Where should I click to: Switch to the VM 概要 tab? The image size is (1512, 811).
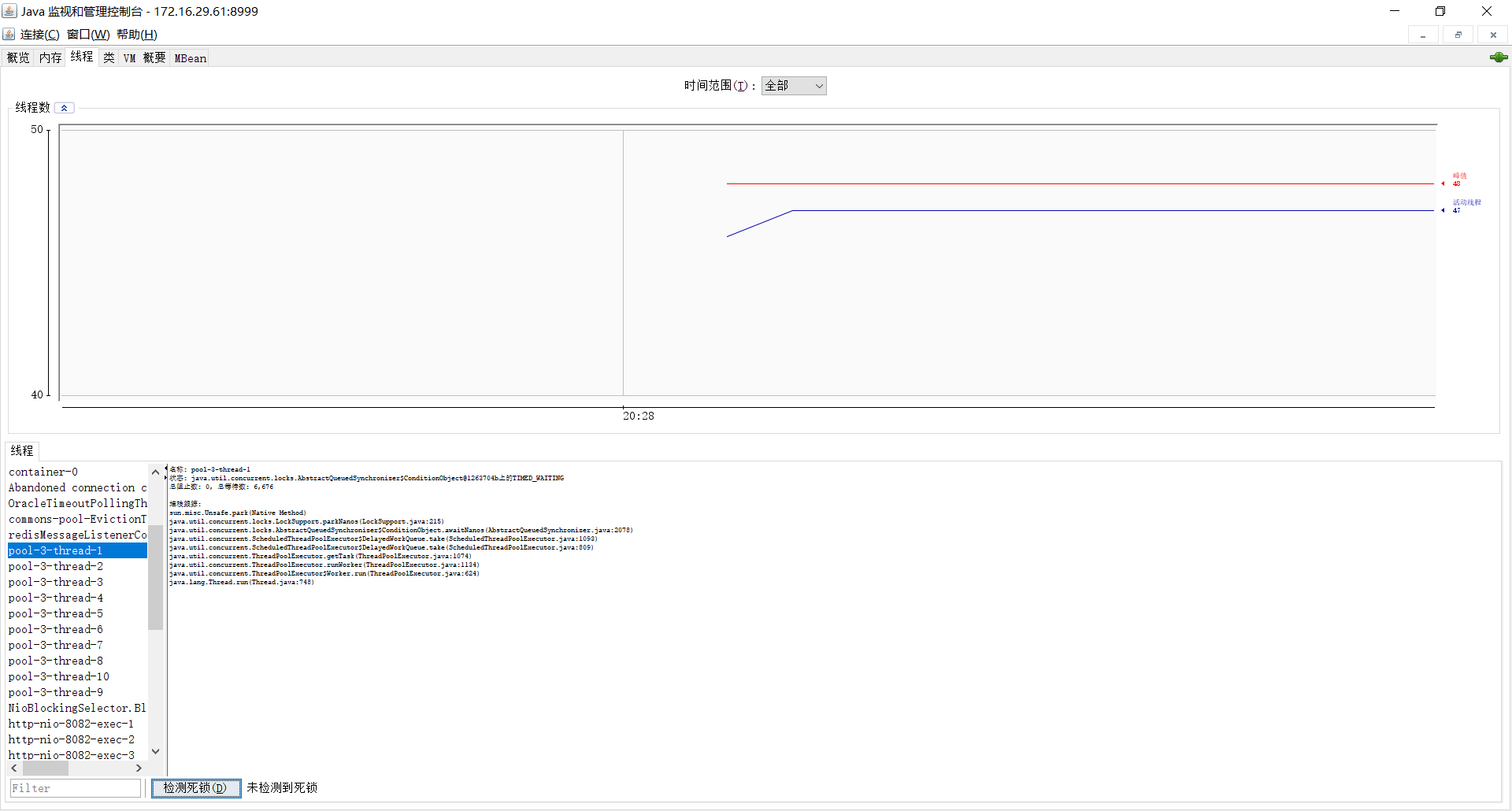pyautogui.click(x=145, y=58)
